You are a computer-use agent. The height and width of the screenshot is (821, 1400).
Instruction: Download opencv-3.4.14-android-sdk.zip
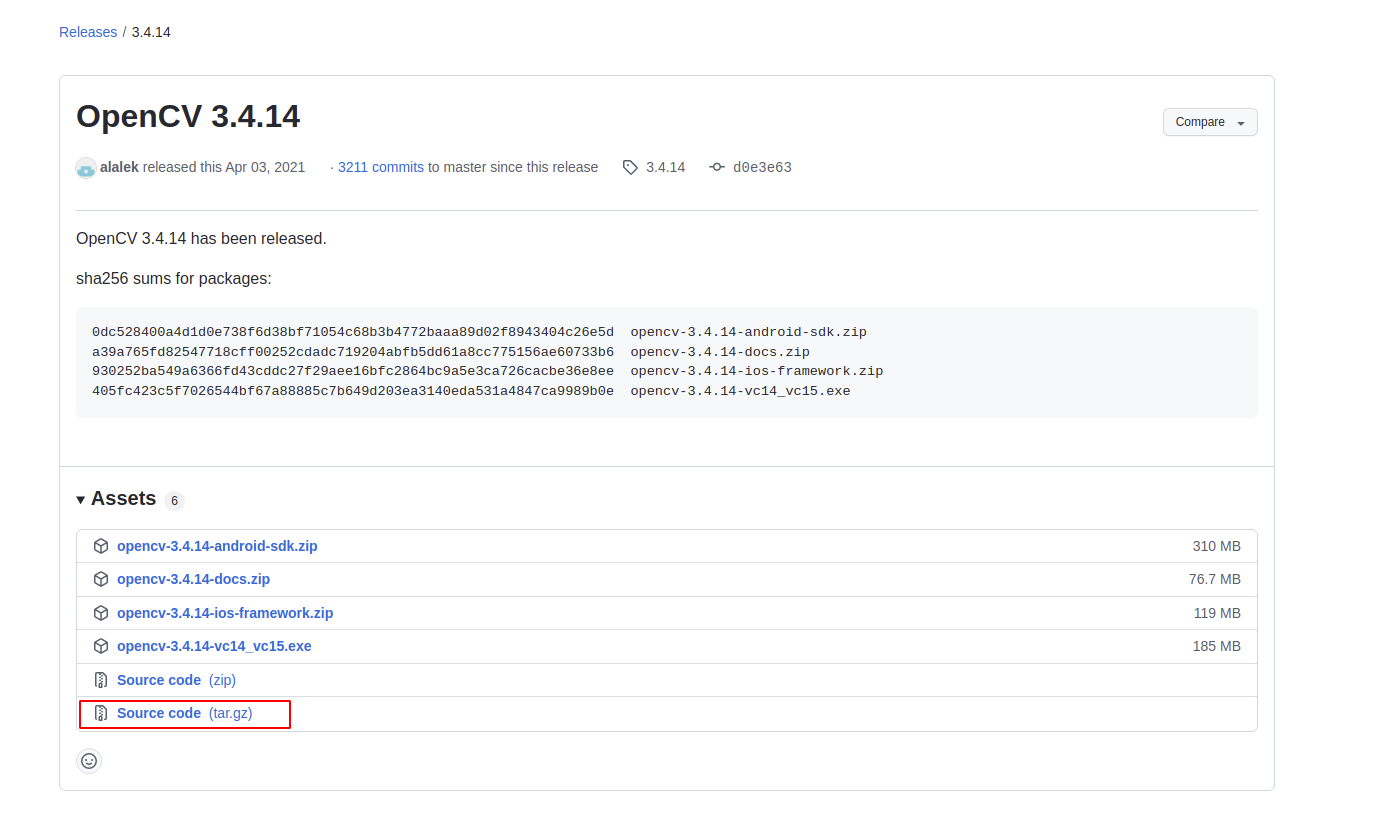point(217,546)
